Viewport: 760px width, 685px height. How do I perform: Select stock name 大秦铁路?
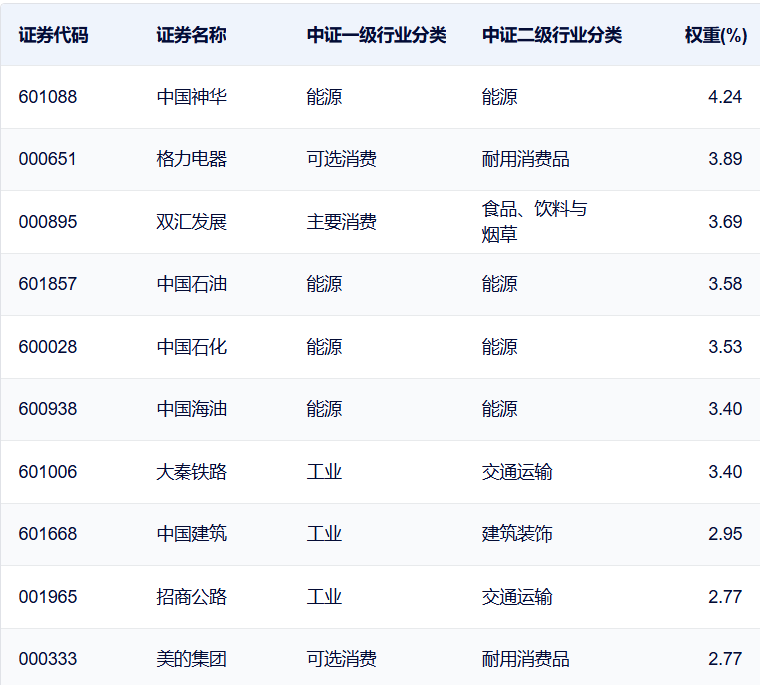point(191,472)
